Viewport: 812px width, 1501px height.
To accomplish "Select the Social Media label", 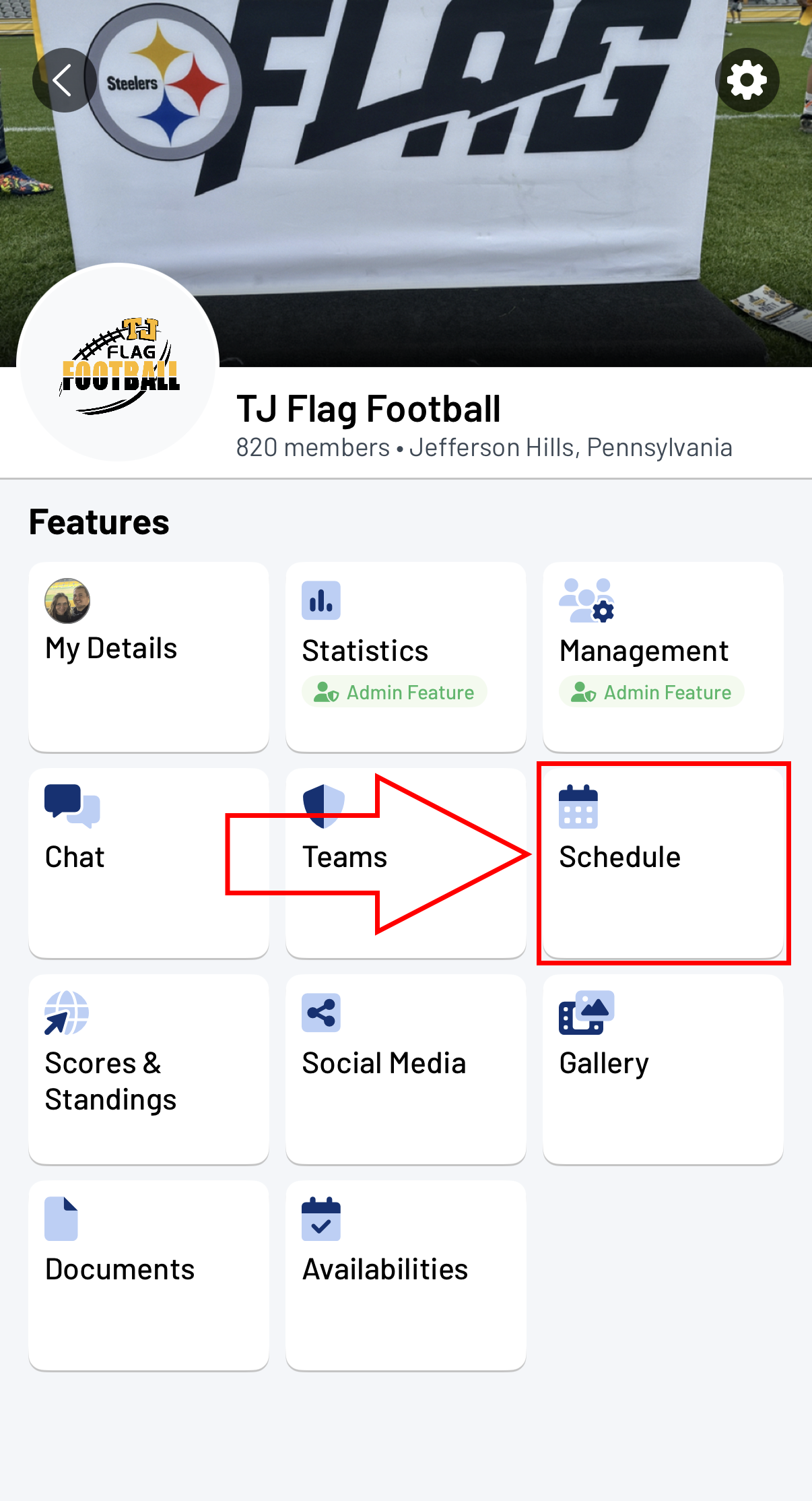I will pos(384,1063).
